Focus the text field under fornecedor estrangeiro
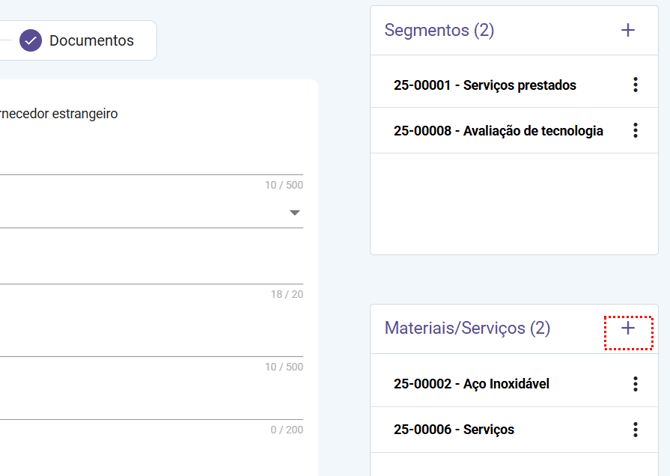This screenshot has height=476, width=670. pos(150,160)
